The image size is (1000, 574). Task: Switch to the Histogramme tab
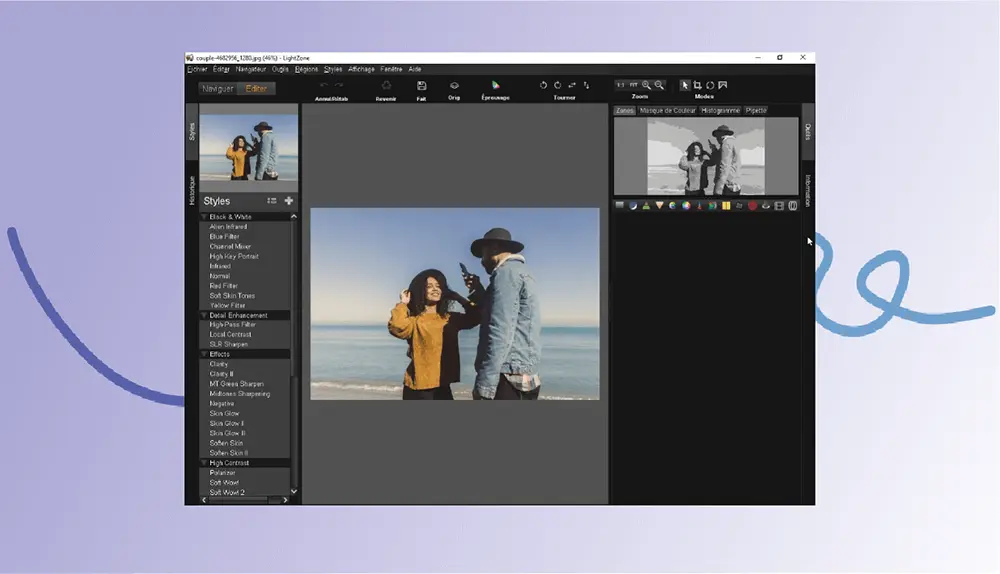pyautogui.click(x=720, y=110)
